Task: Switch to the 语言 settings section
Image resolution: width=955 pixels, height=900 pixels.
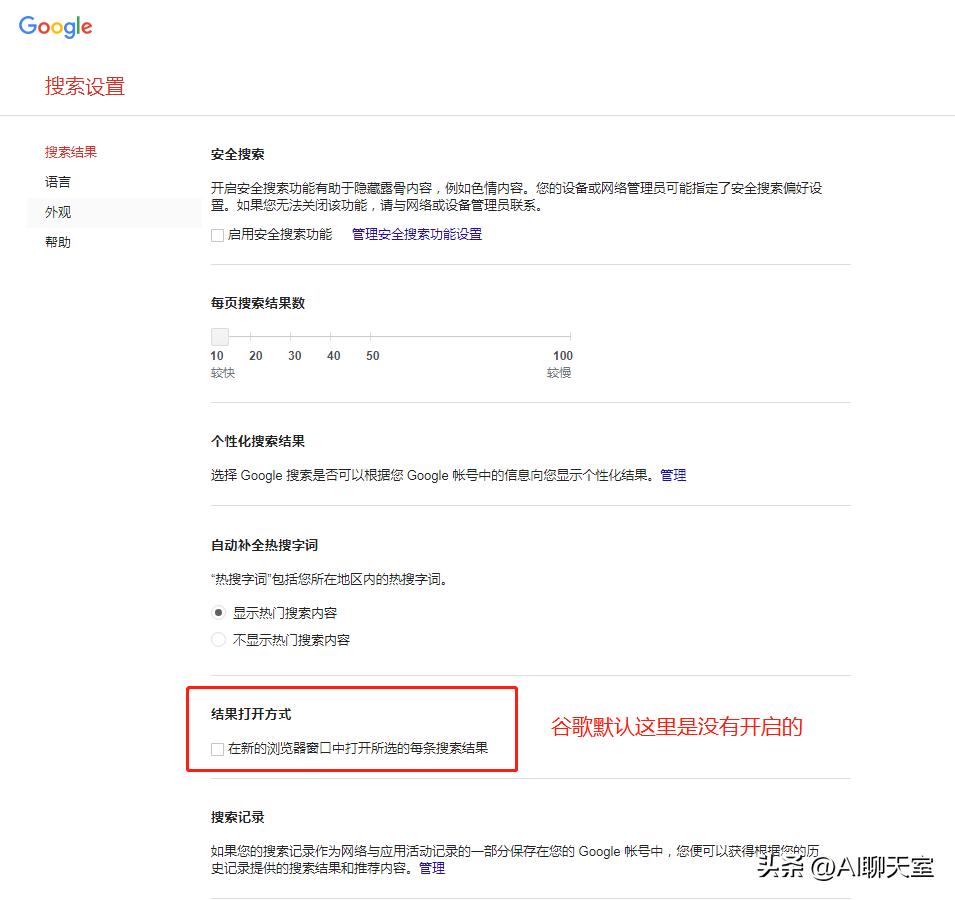Action: pos(57,181)
